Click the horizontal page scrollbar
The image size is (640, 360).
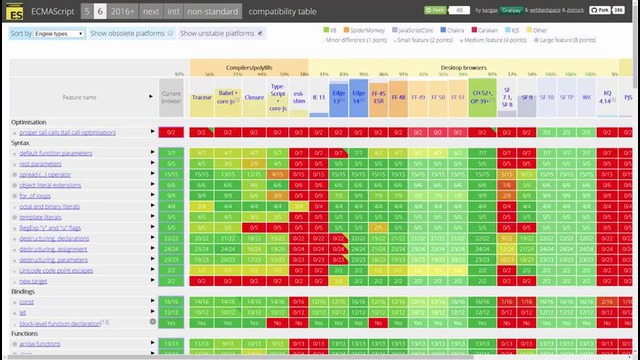tap(241, 357)
